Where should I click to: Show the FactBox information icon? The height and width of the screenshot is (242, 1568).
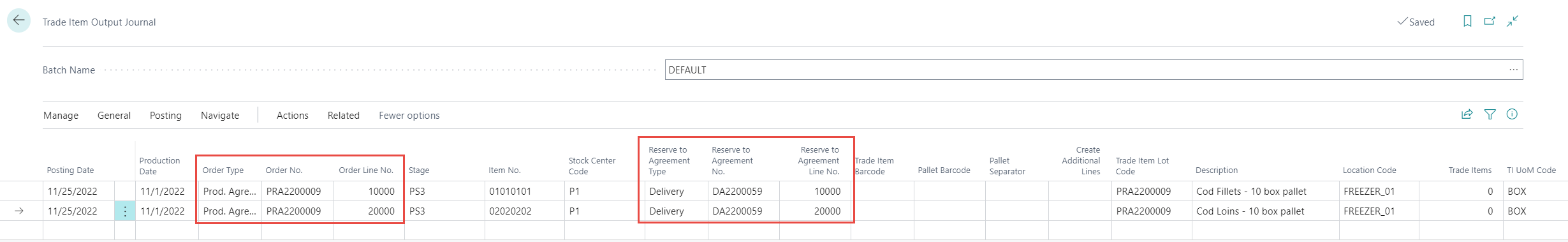tap(1512, 114)
